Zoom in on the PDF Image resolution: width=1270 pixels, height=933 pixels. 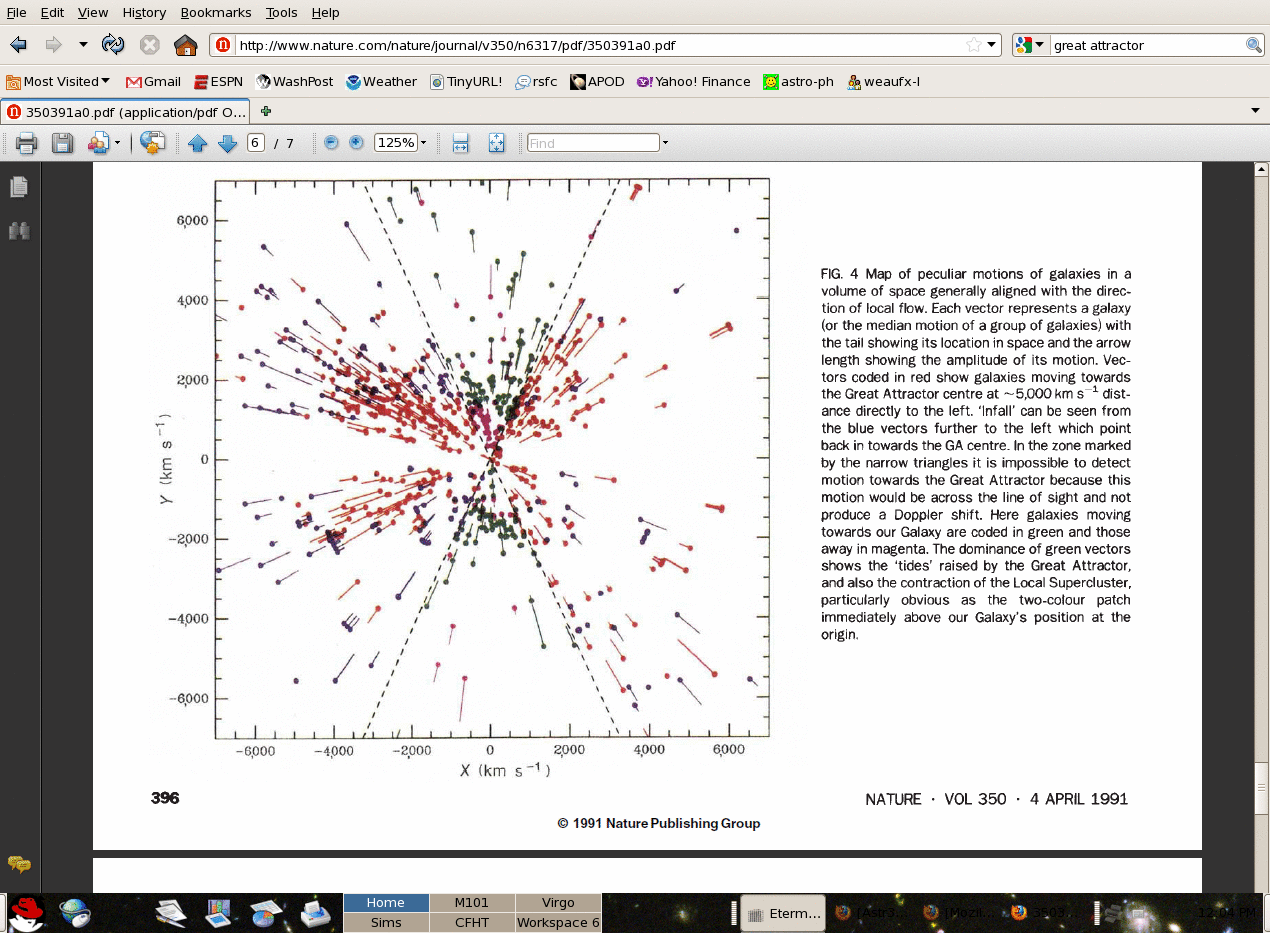pos(356,143)
